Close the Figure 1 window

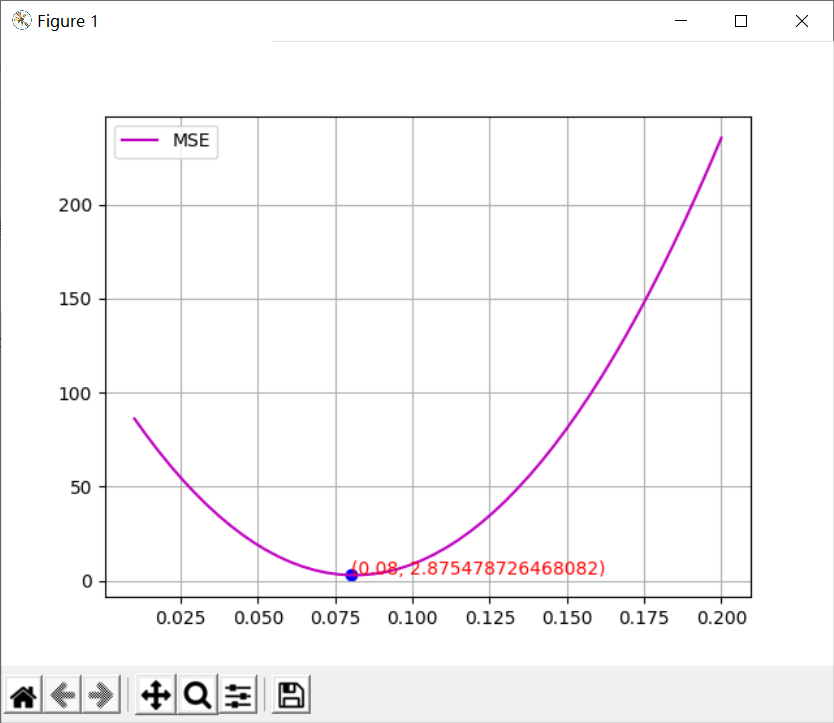pyautogui.click(x=802, y=21)
